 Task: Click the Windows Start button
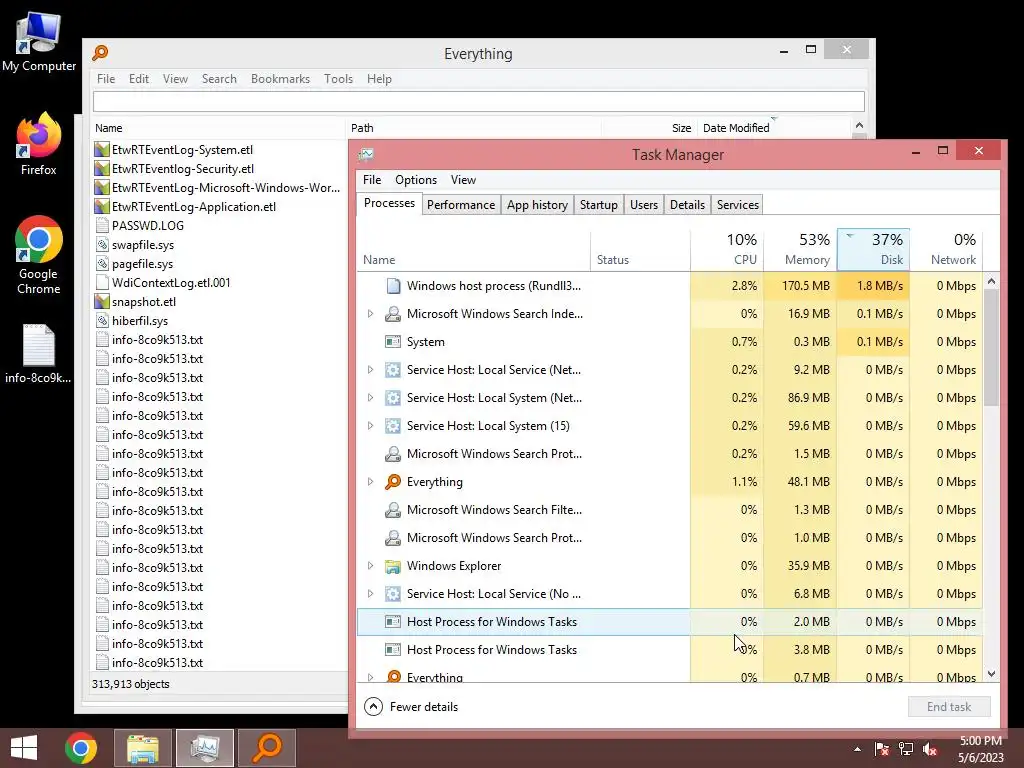24,748
